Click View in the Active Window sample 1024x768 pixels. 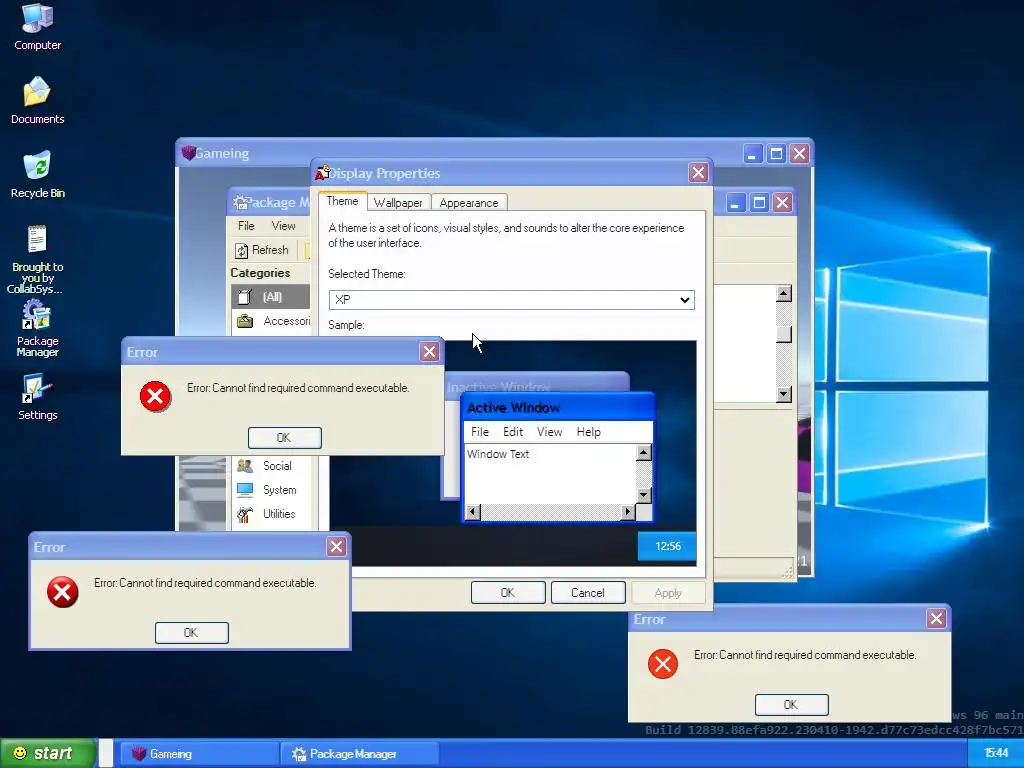(x=549, y=432)
